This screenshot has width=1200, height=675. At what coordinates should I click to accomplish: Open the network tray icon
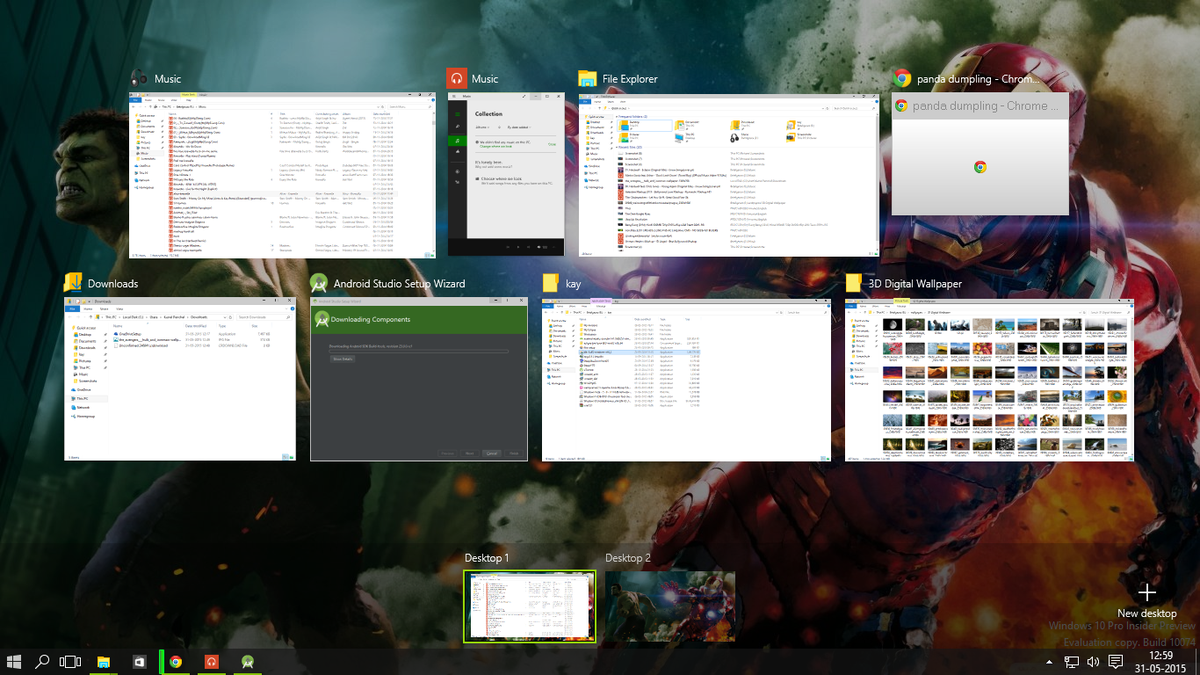(x=1071, y=662)
